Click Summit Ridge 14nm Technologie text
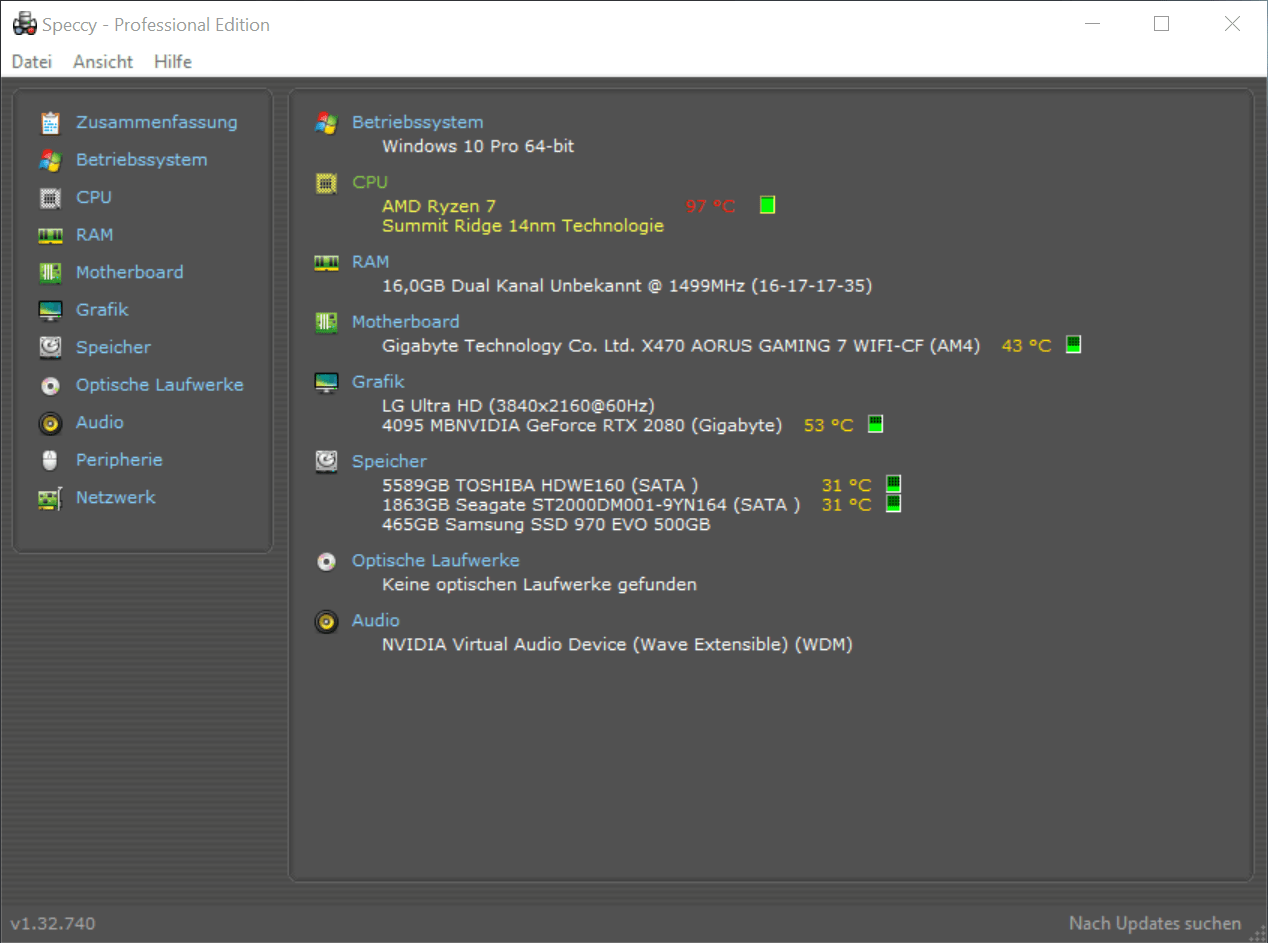This screenshot has height=943, width=1268. click(x=523, y=226)
